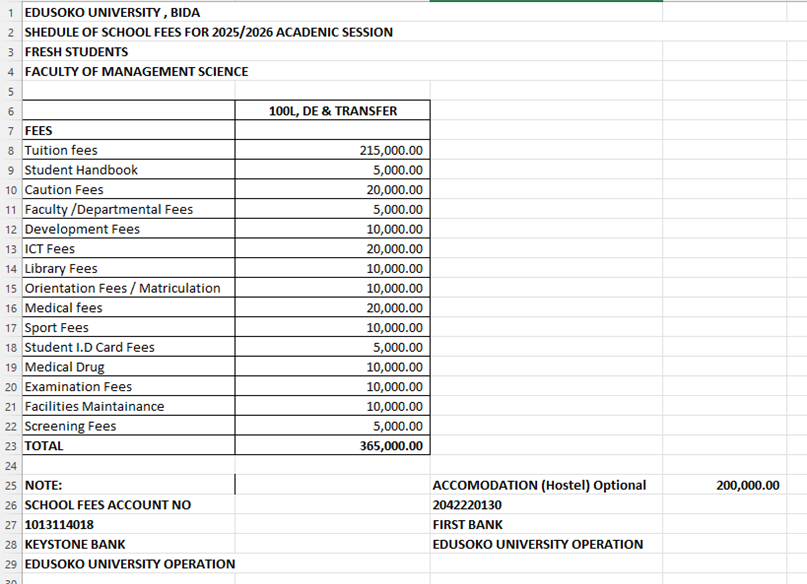Select the Student Handbook label cell
This screenshot has height=584, width=807.
click(x=81, y=170)
